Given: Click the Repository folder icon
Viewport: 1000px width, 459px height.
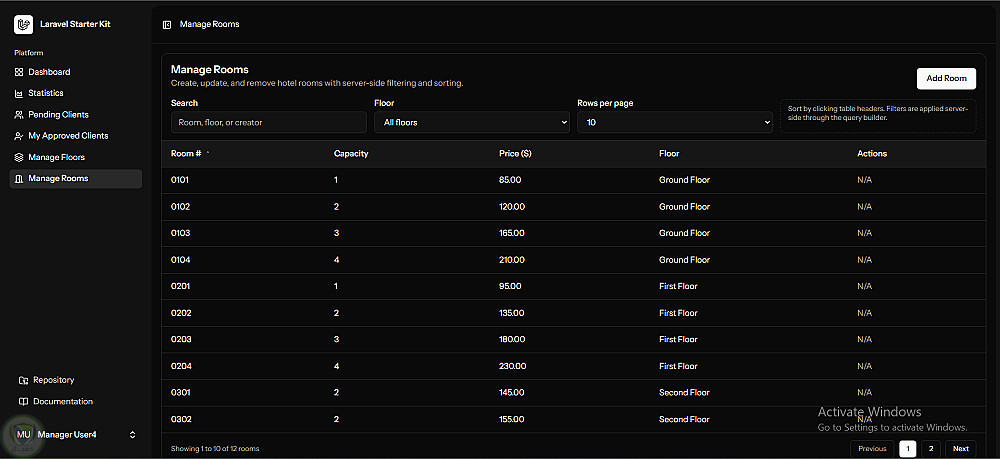Looking at the screenshot, I should click(x=24, y=380).
